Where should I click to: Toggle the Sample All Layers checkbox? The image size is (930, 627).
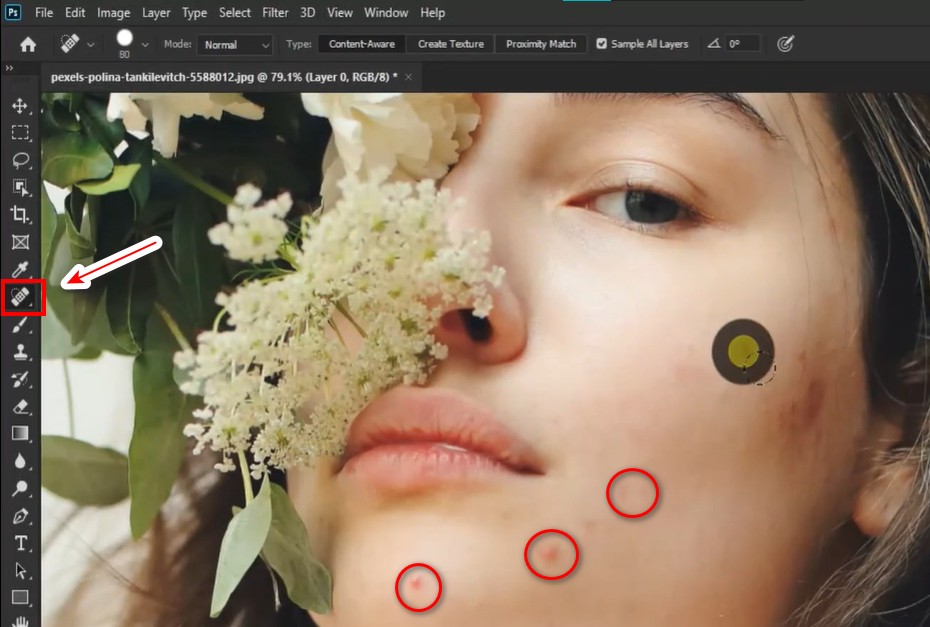(601, 43)
